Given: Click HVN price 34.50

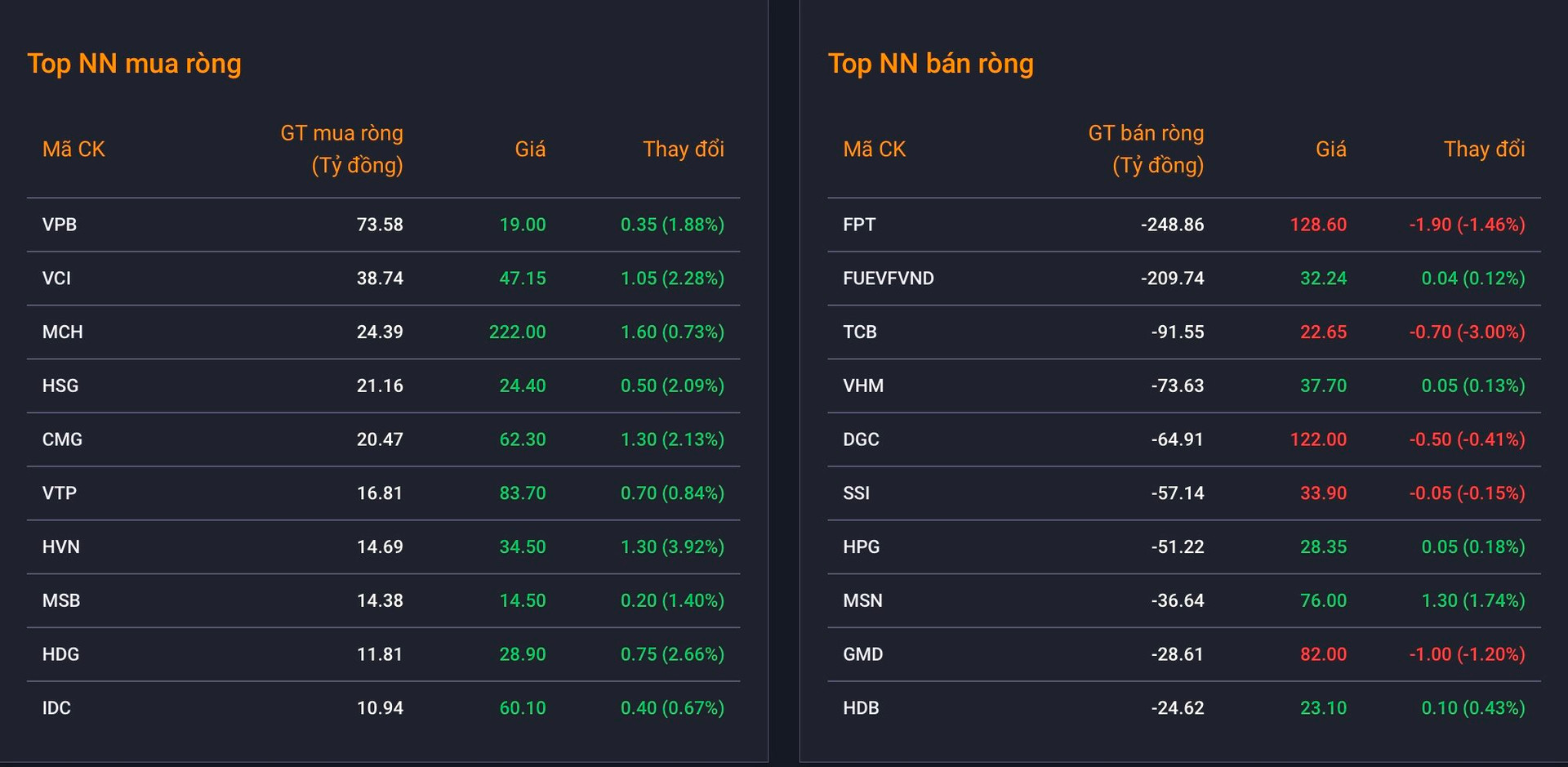Looking at the screenshot, I should (x=523, y=547).
